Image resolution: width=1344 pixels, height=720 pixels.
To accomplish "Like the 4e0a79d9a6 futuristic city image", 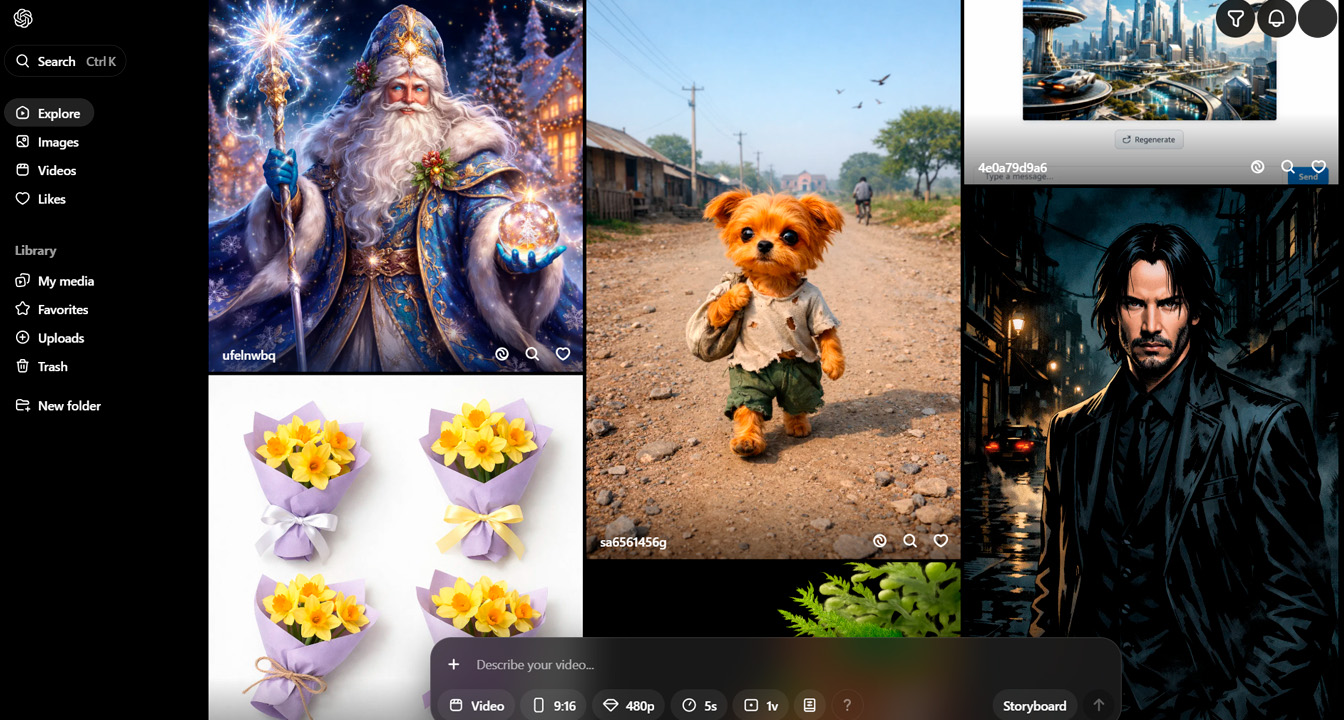I will [x=1319, y=167].
